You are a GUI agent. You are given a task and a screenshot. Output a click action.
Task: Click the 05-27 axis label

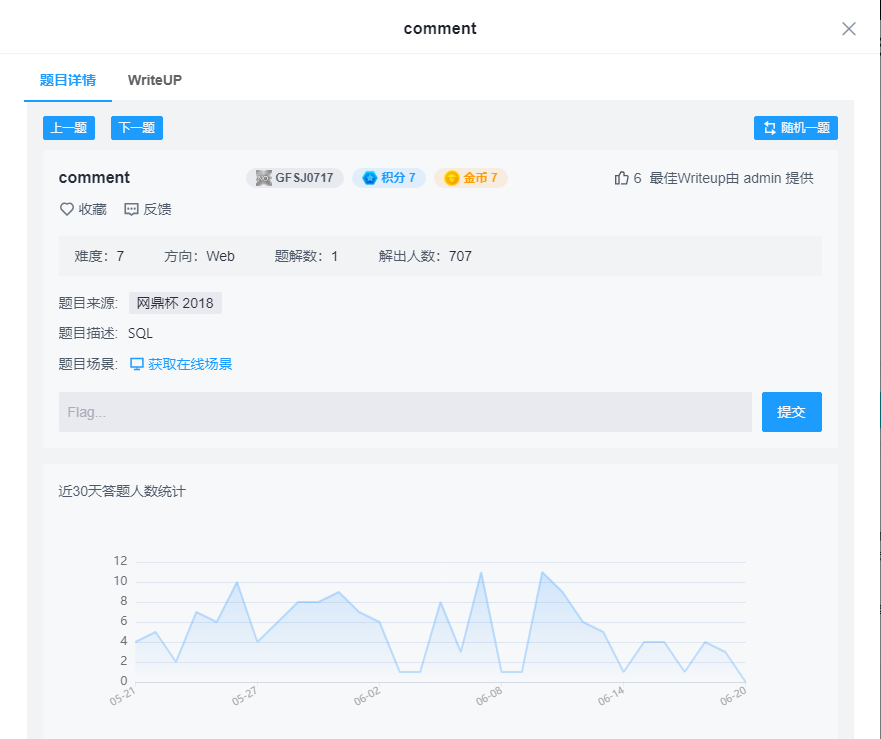(245, 696)
